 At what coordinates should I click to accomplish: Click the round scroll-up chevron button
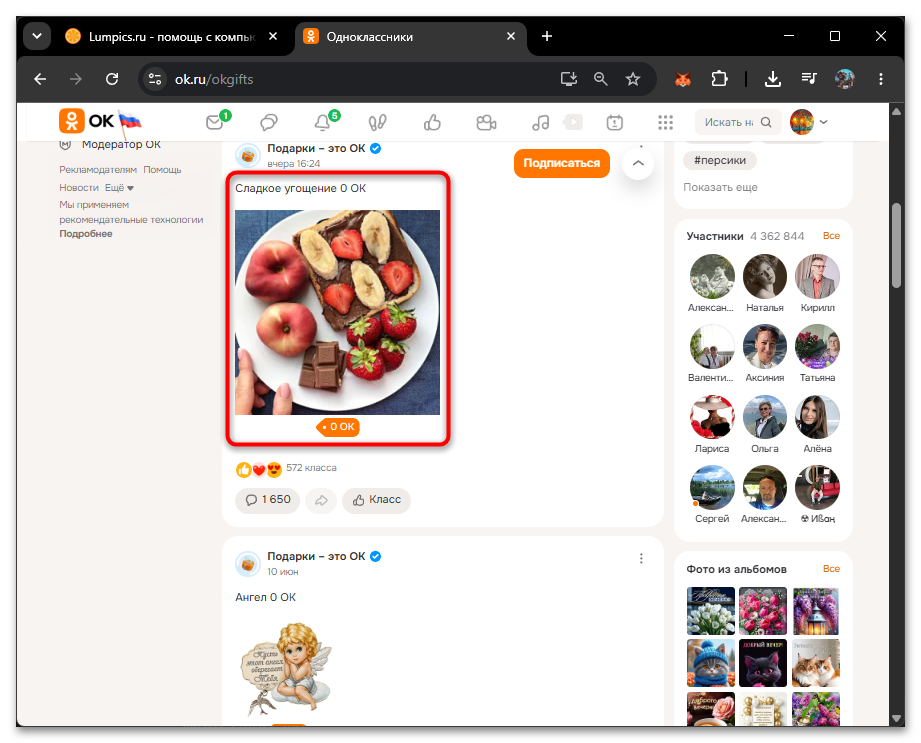click(x=638, y=163)
